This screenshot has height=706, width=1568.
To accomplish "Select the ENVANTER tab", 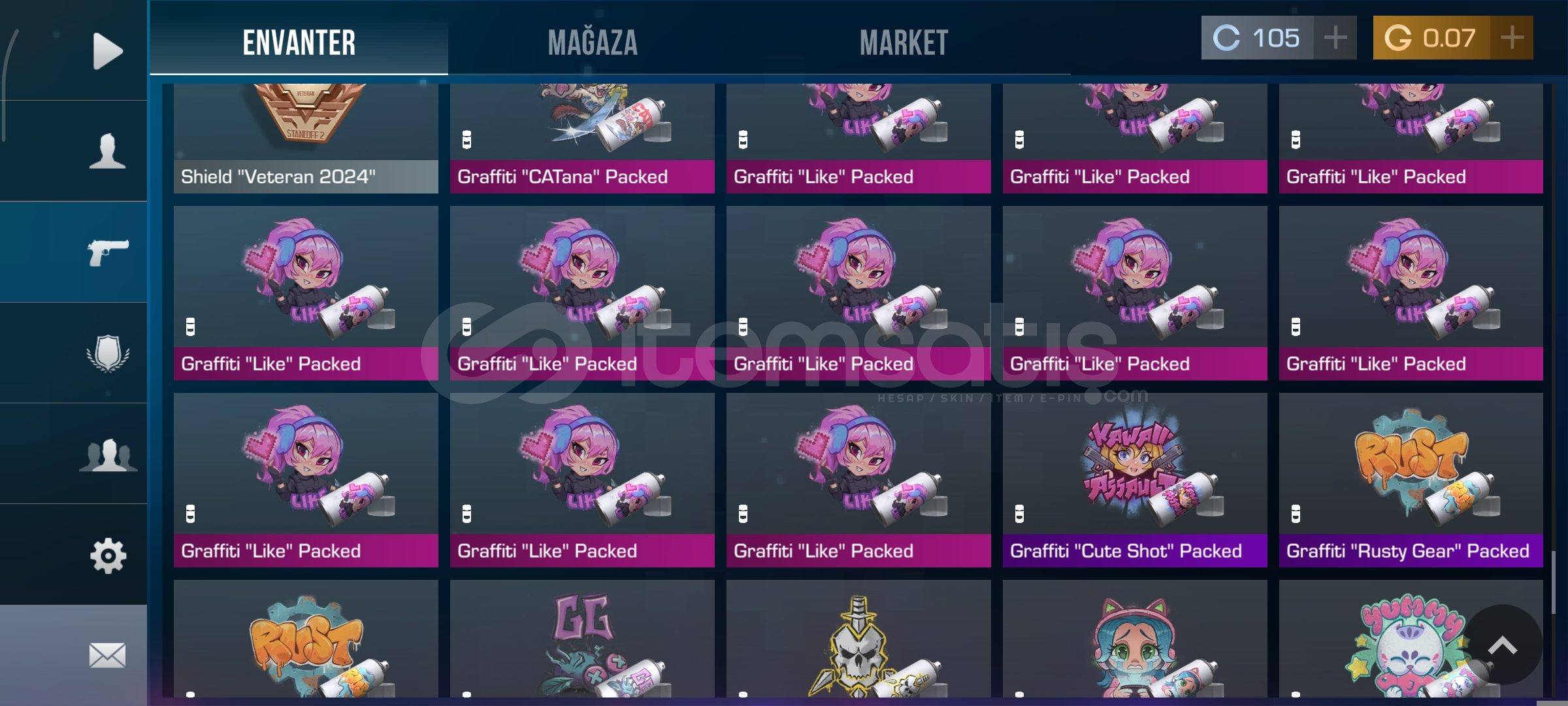I will point(299,43).
